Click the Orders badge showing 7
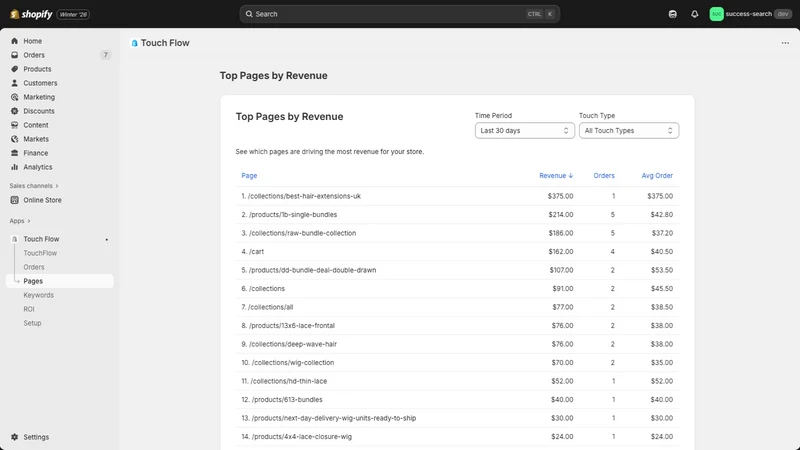 [105, 55]
